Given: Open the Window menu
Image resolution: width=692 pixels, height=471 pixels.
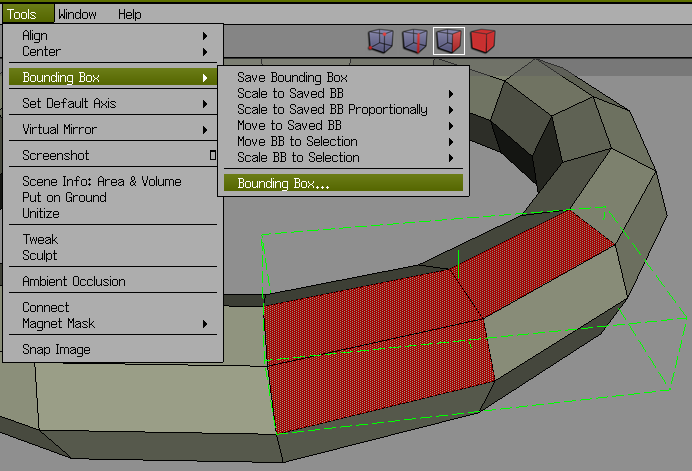Looking at the screenshot, I should pos(77,15).
